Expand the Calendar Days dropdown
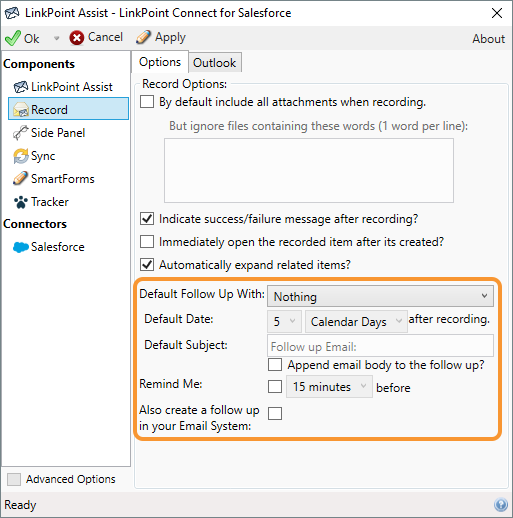 click(356, 322)
